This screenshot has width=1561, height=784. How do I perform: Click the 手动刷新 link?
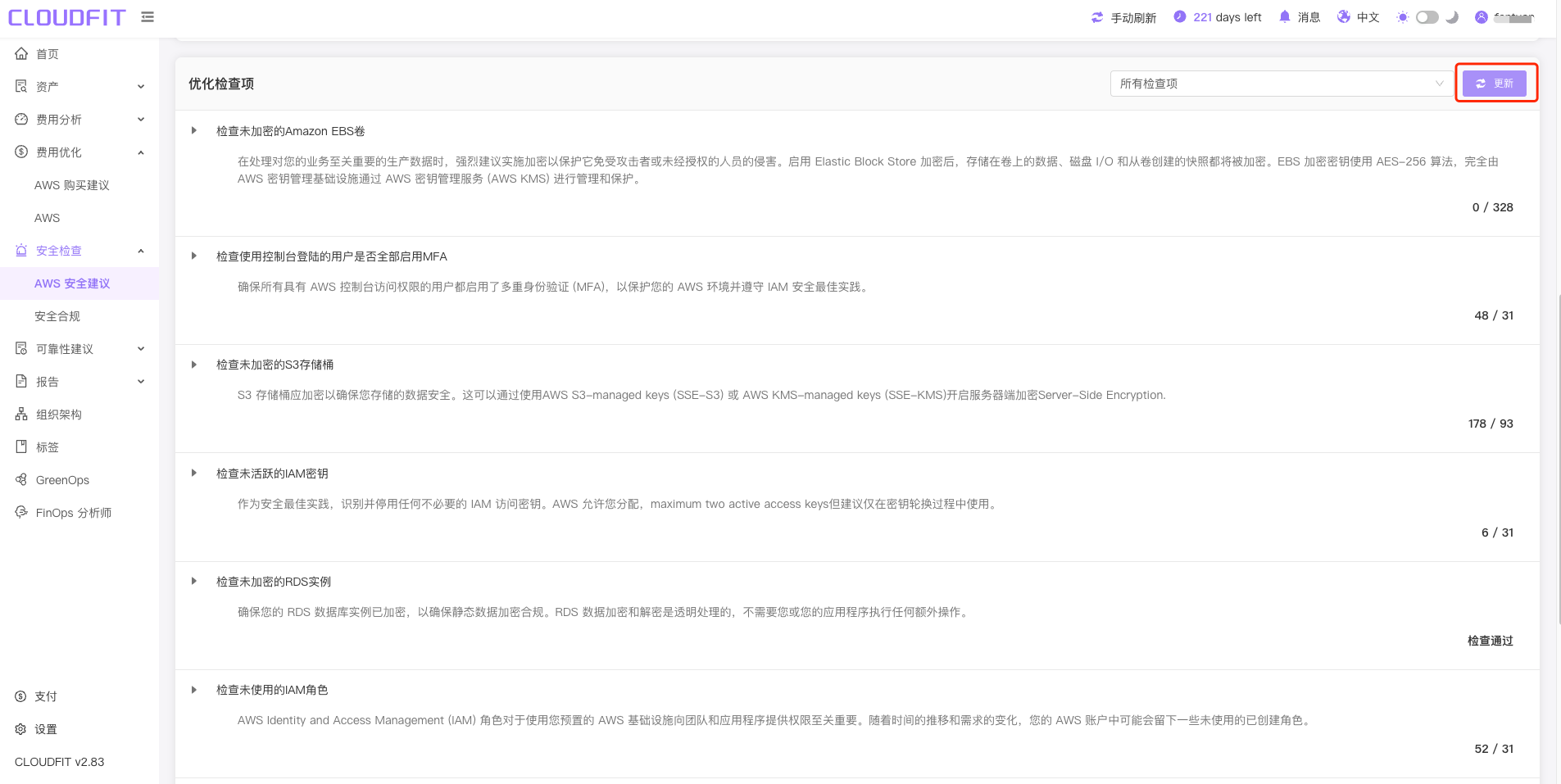click(x=1133, y=18)
